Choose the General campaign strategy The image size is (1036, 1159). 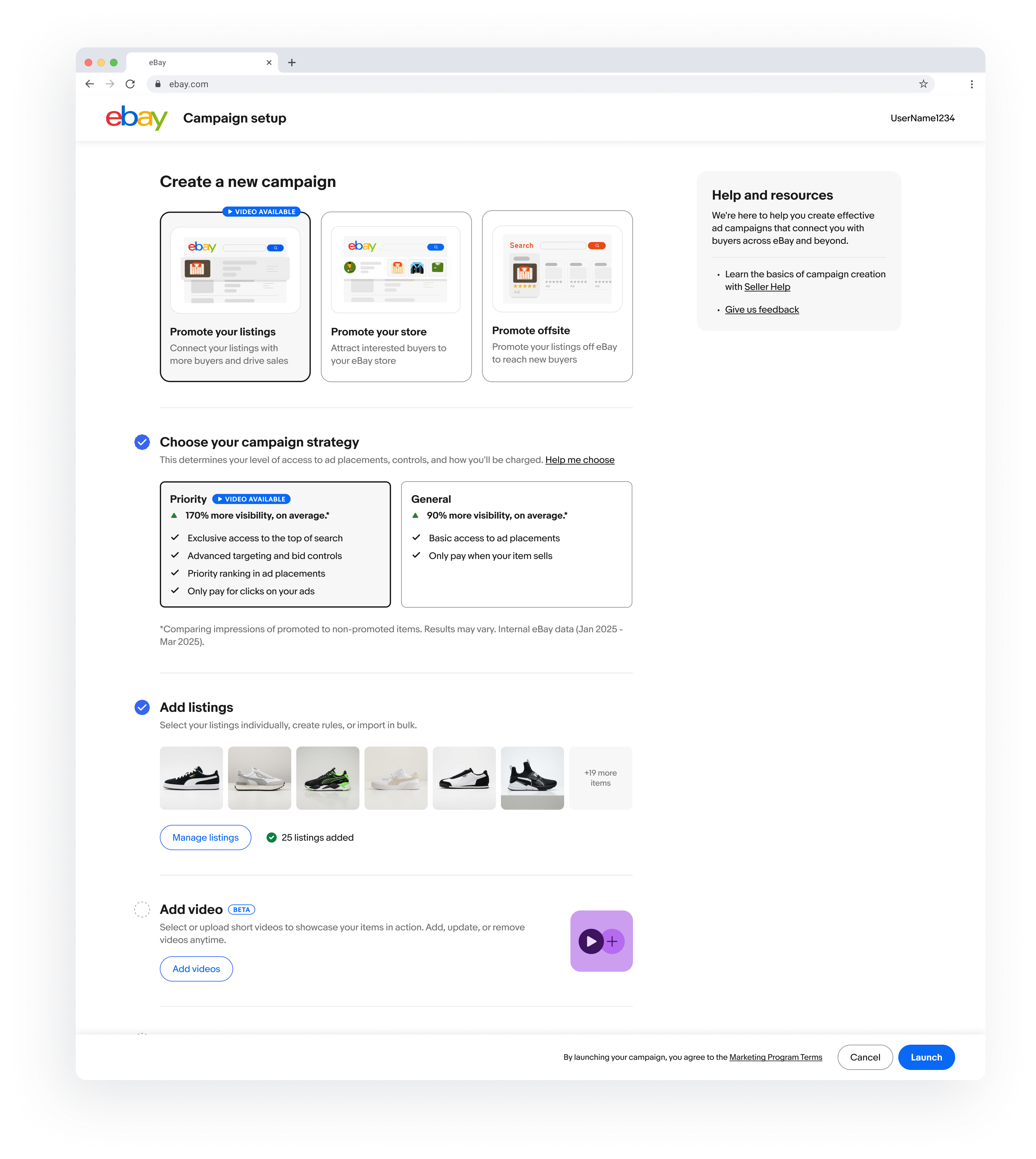(x=517, y=544)
